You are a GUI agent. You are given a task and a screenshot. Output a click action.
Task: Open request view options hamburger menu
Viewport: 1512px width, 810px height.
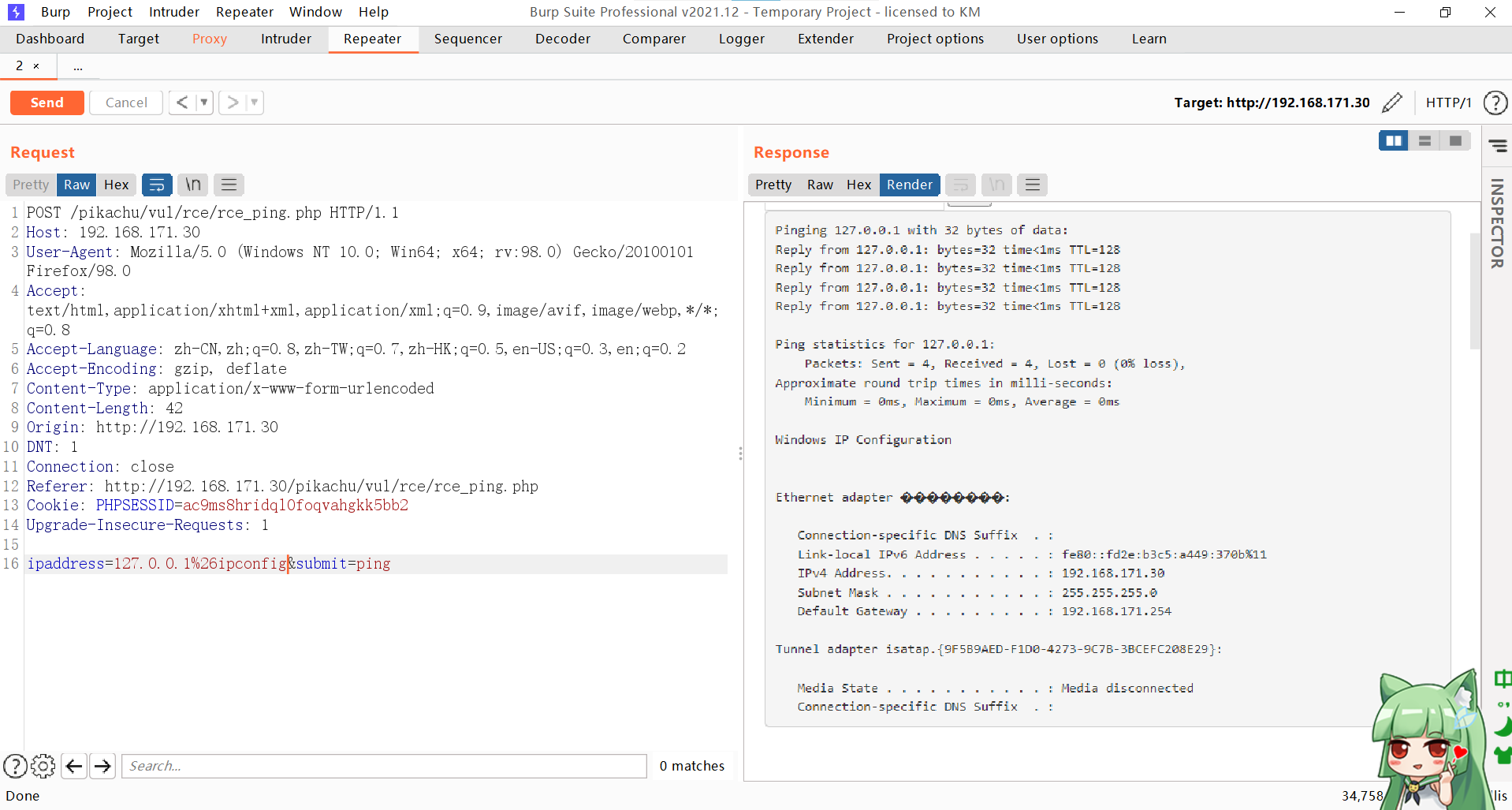click(229, 185)
